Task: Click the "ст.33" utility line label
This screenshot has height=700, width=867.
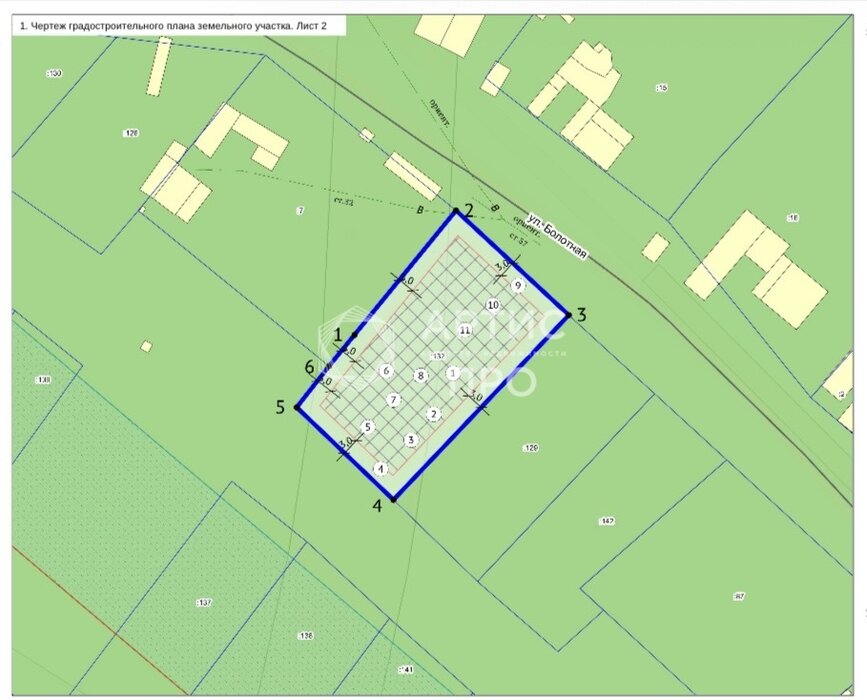Action: (344, 201)
